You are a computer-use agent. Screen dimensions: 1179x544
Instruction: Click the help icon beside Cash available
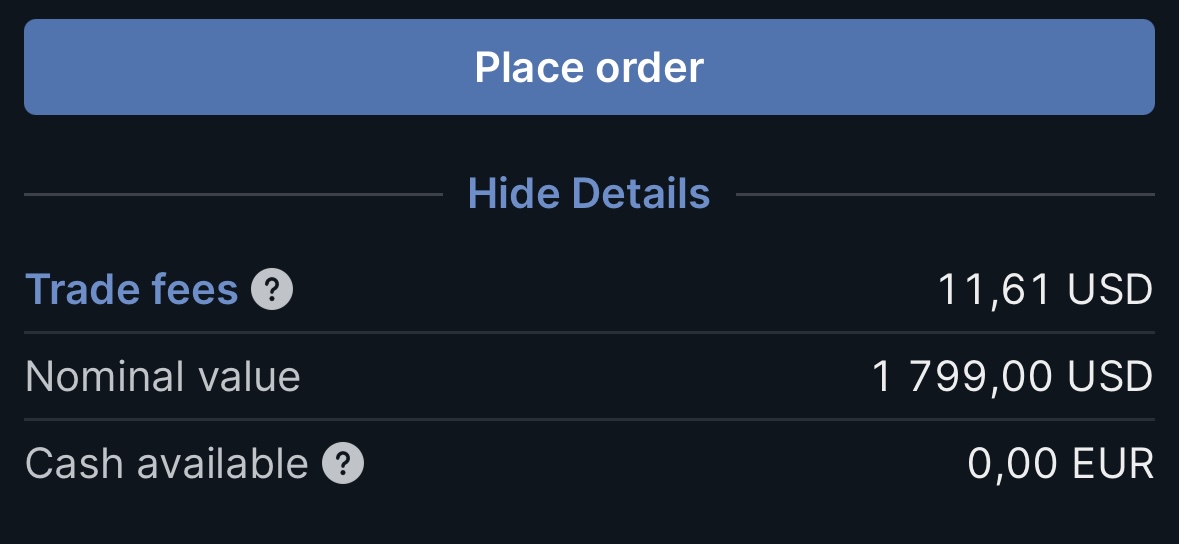(x=343, y=464)
